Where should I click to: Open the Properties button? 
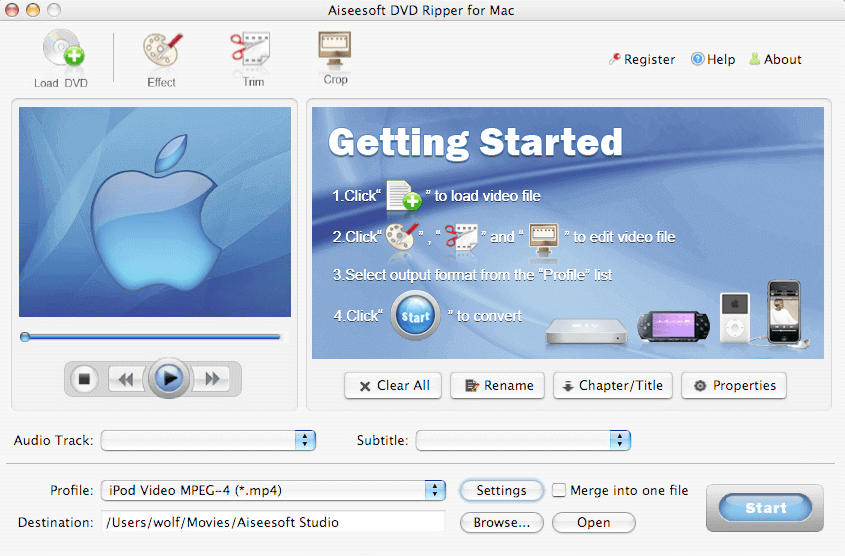pos(734,386)
